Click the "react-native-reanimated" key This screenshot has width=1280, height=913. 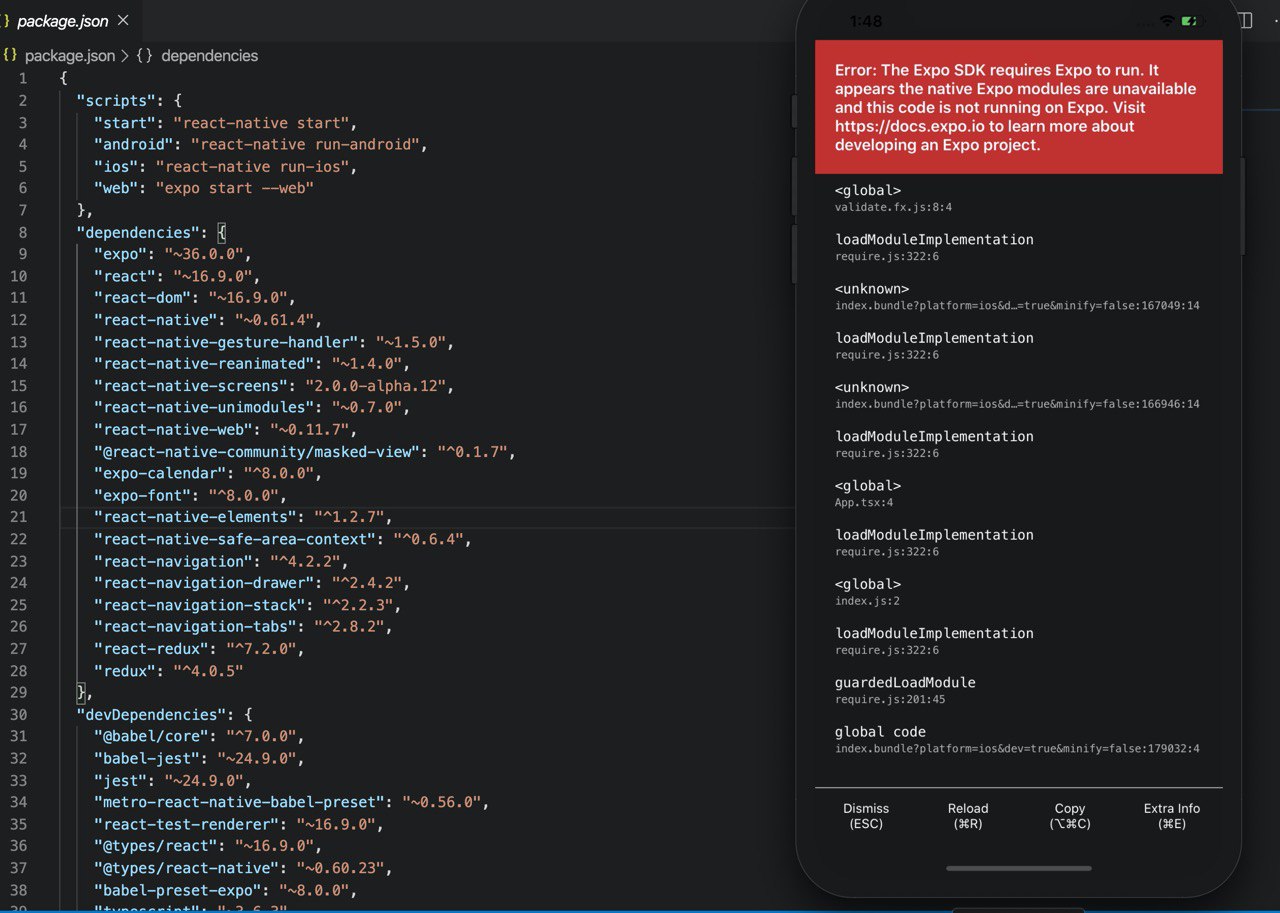(203, 364)
